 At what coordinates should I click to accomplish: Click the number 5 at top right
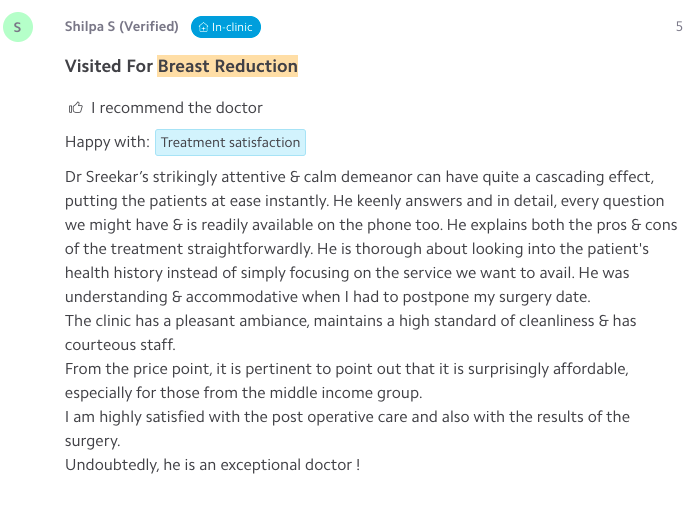679,27
